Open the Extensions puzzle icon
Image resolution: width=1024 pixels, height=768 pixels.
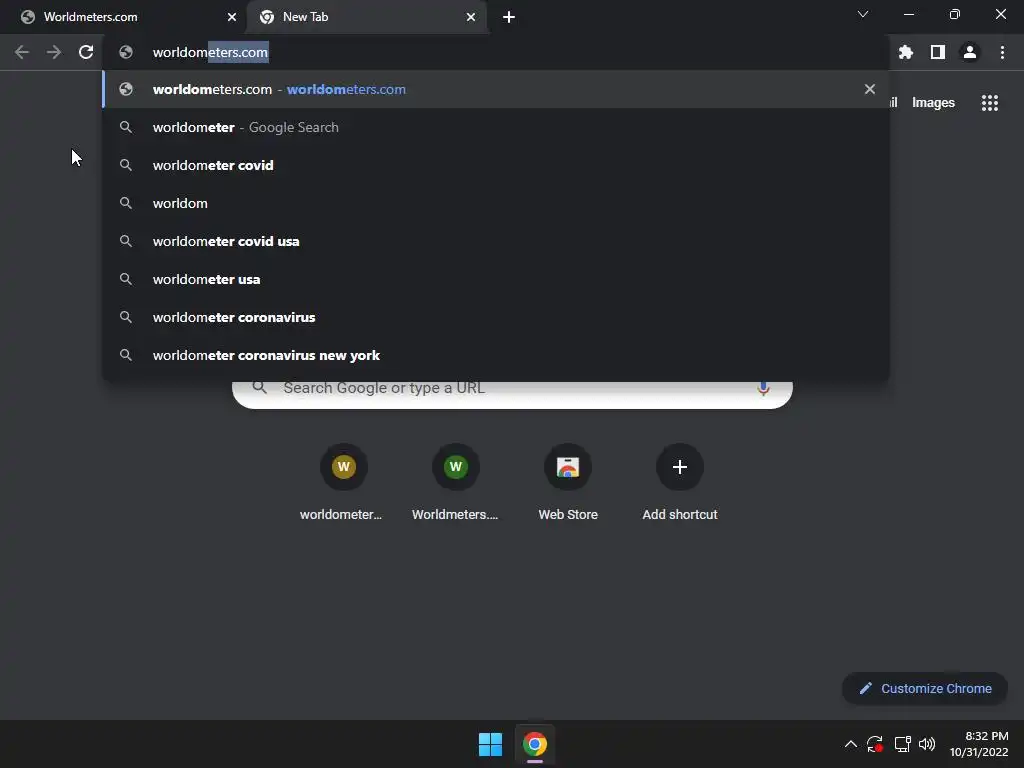(906, 52)
